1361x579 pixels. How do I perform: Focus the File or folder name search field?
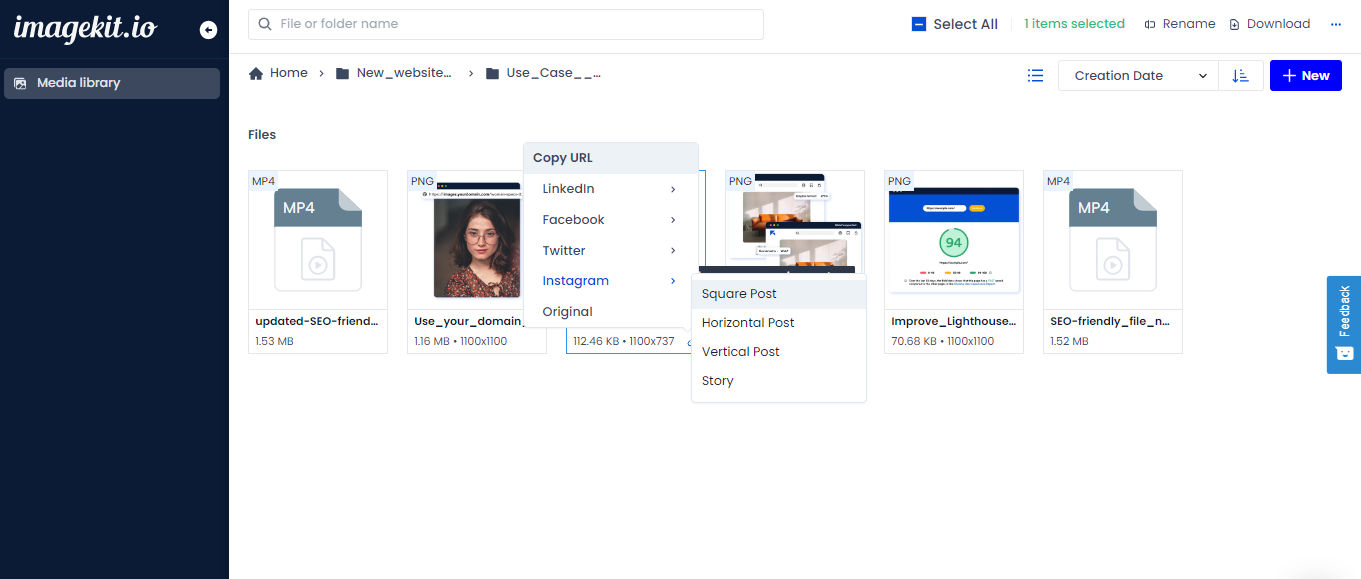click(x=506, y=24)
